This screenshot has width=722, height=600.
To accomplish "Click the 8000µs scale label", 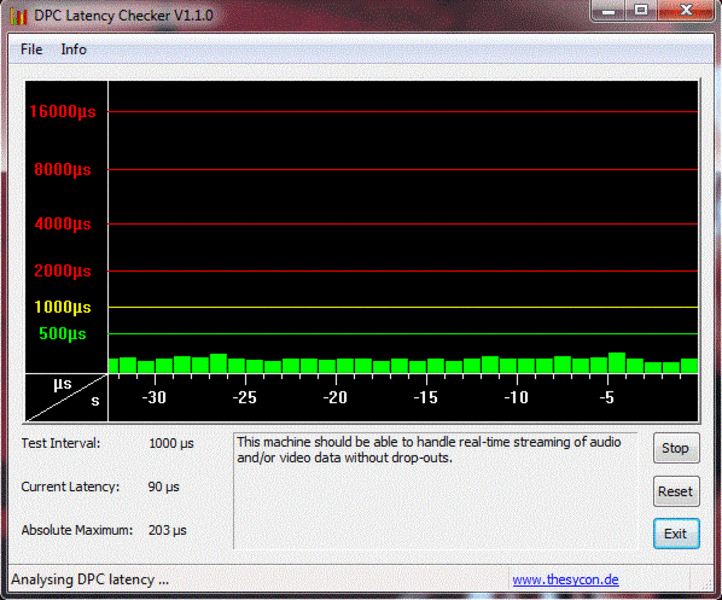I will [x=63, y=169].
